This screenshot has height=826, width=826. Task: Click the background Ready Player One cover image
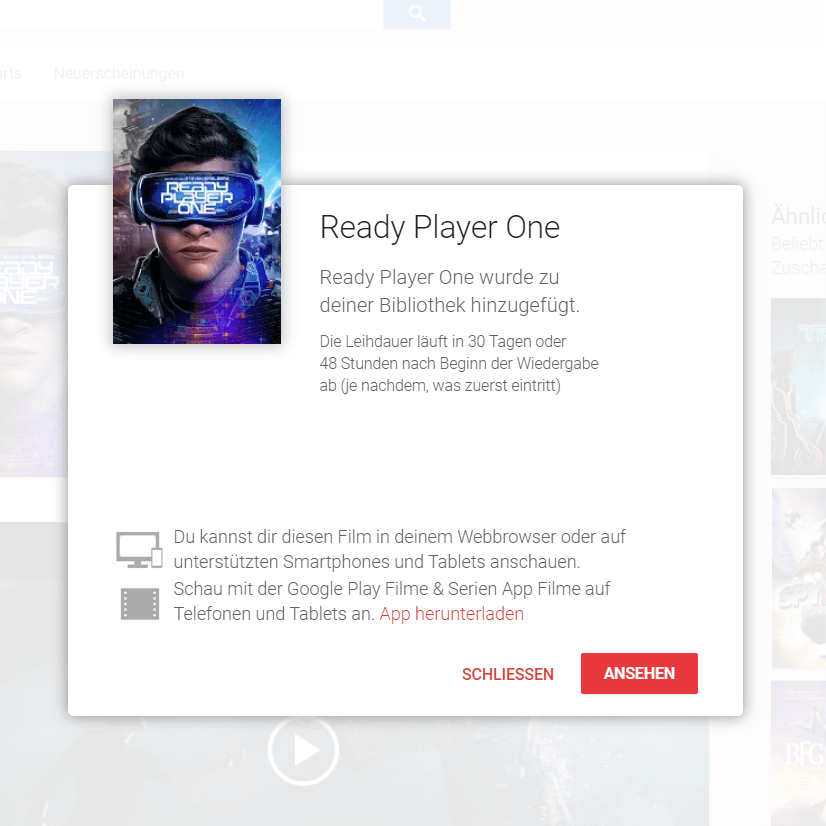pos(34,314)
